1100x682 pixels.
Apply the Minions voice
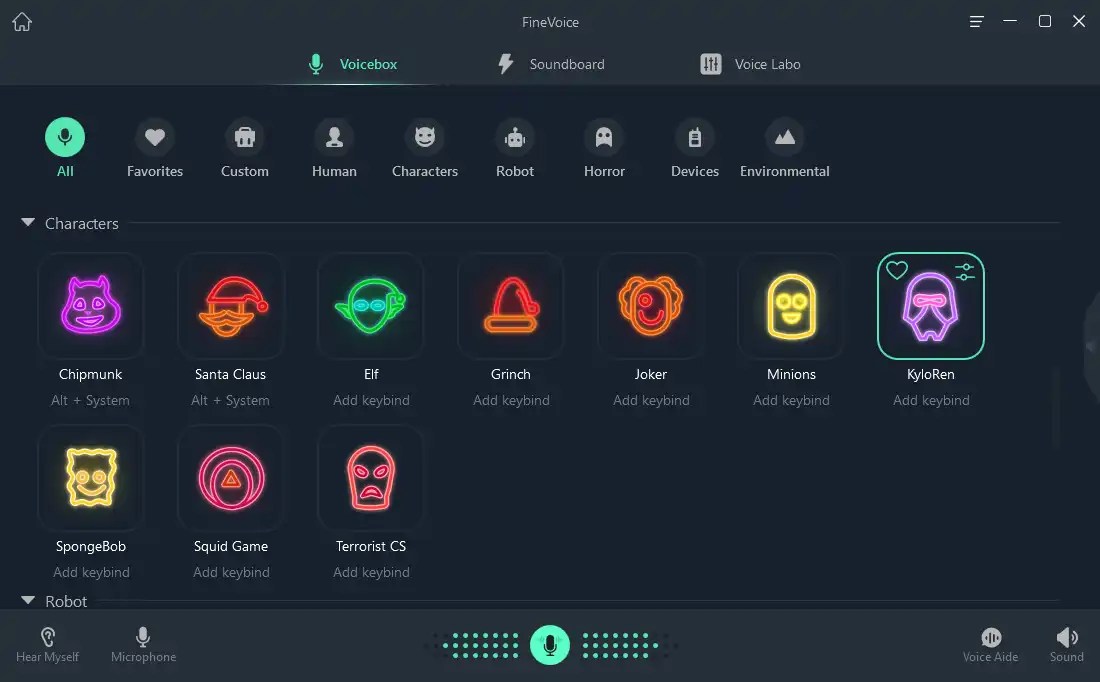791,306
